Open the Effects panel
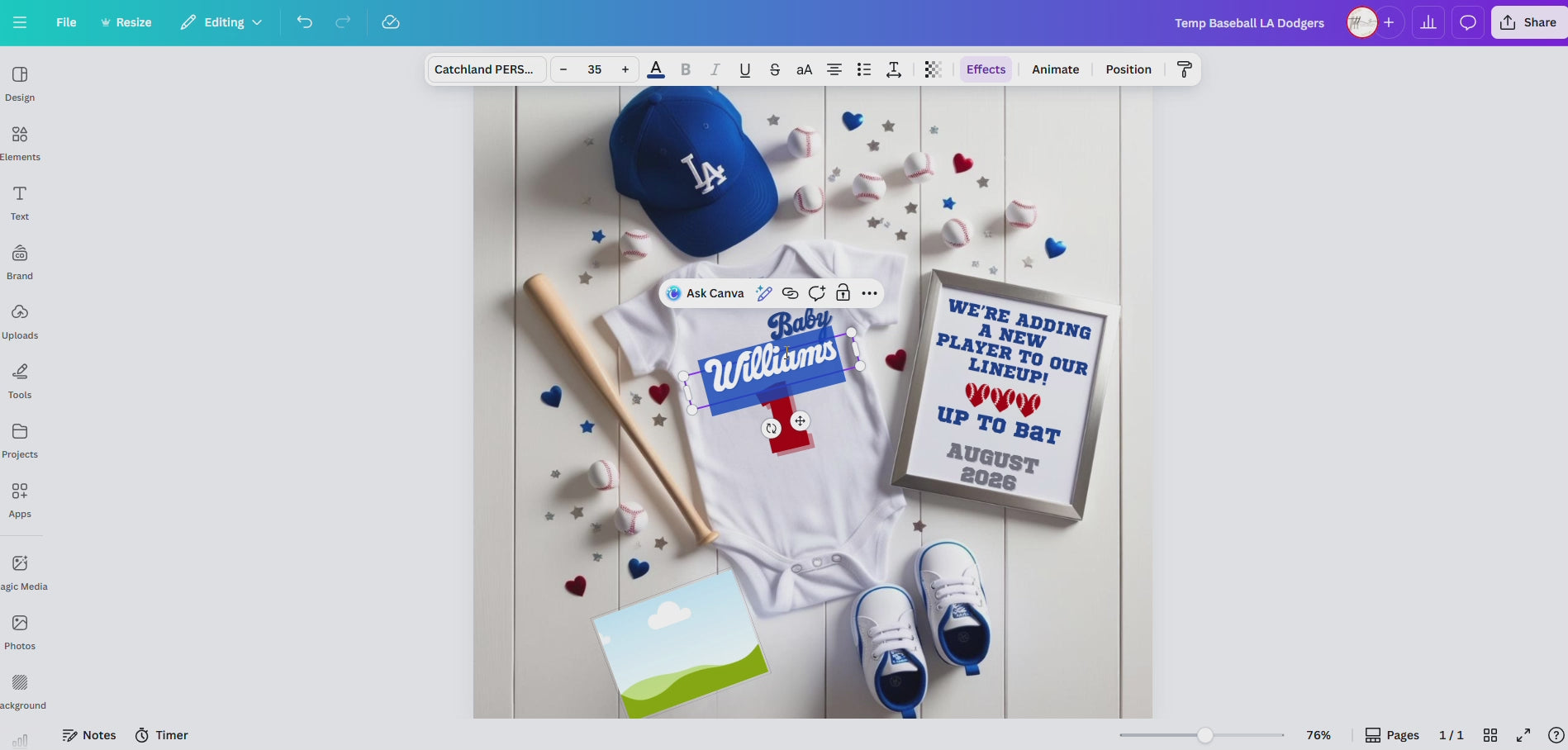 click(985, 69)
